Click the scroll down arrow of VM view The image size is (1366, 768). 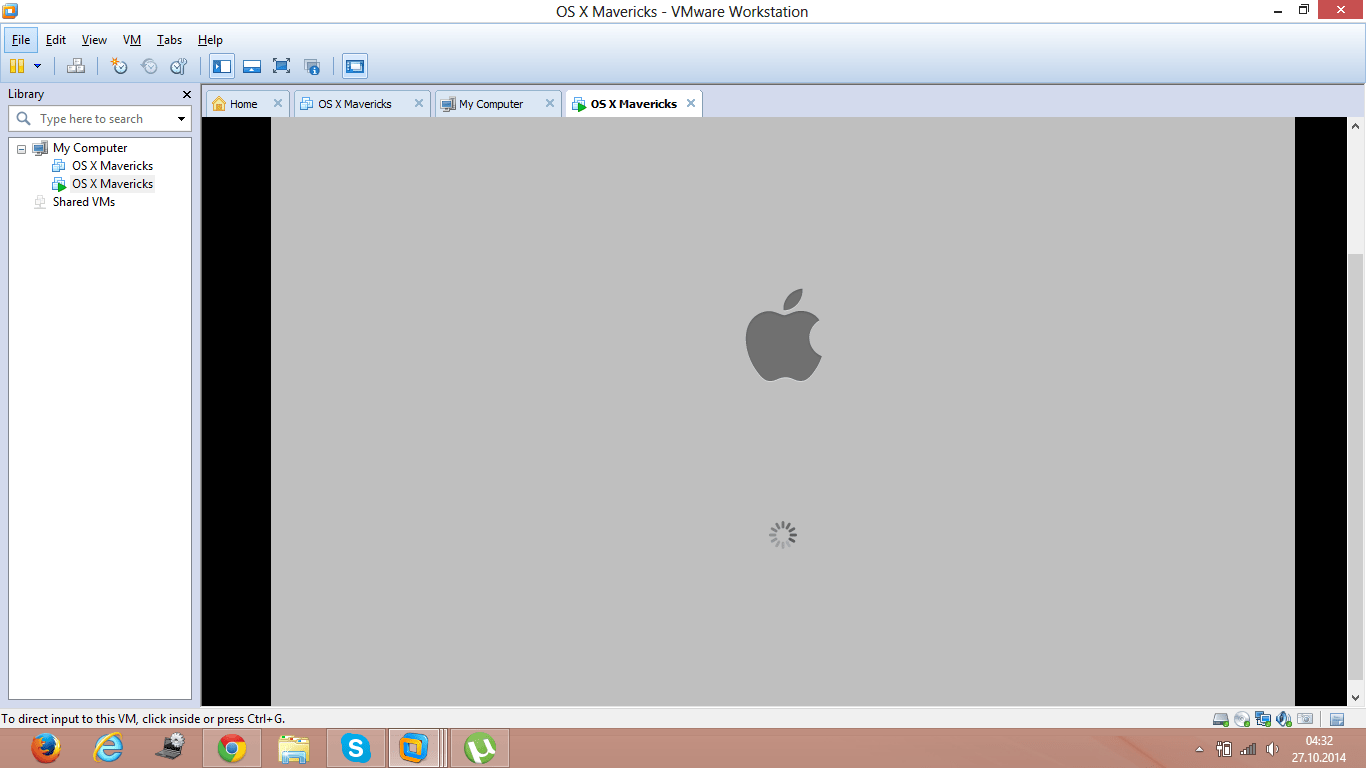(1356, 697)
